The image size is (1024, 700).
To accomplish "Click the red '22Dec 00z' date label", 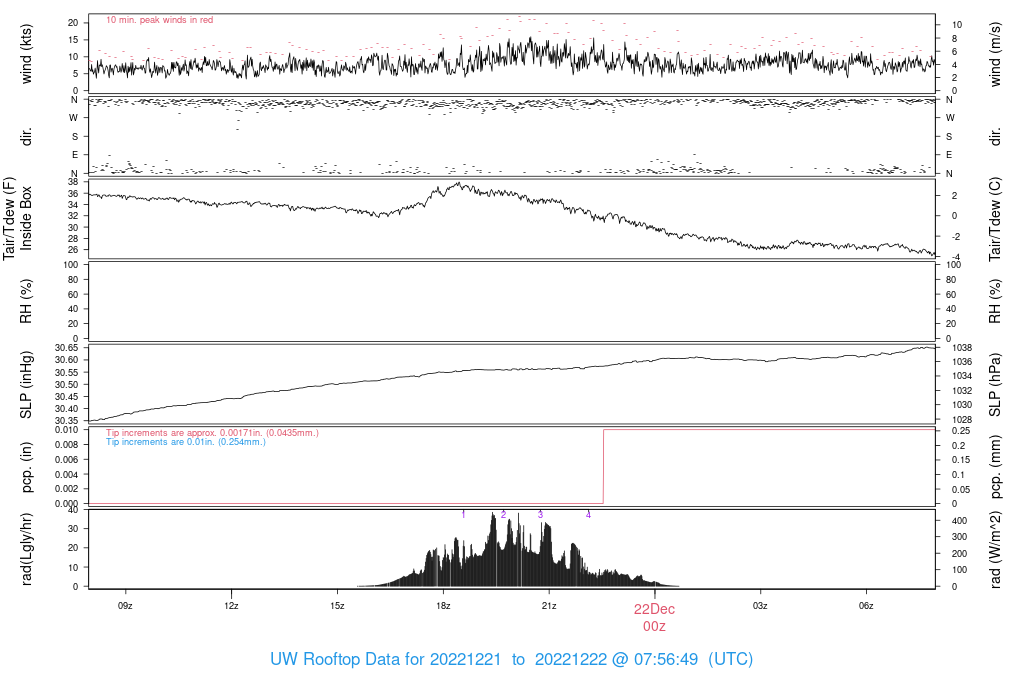I will coord(654,618).
